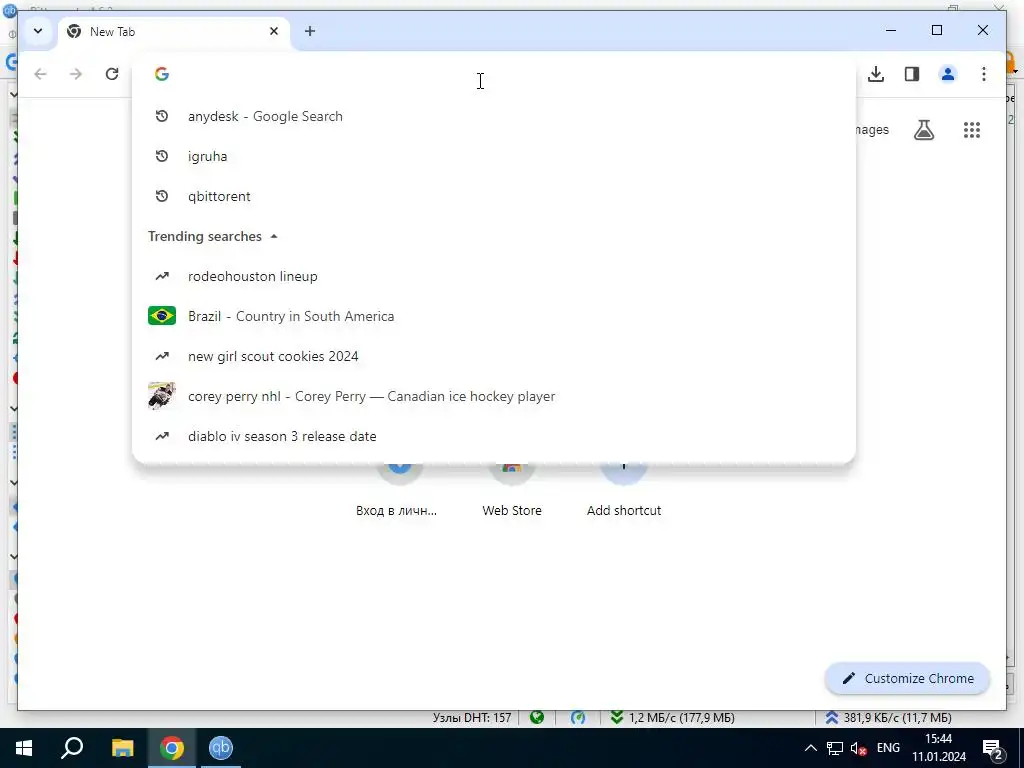
Task: Select new girl scout cookies 2024
Action: click(494, 356)
